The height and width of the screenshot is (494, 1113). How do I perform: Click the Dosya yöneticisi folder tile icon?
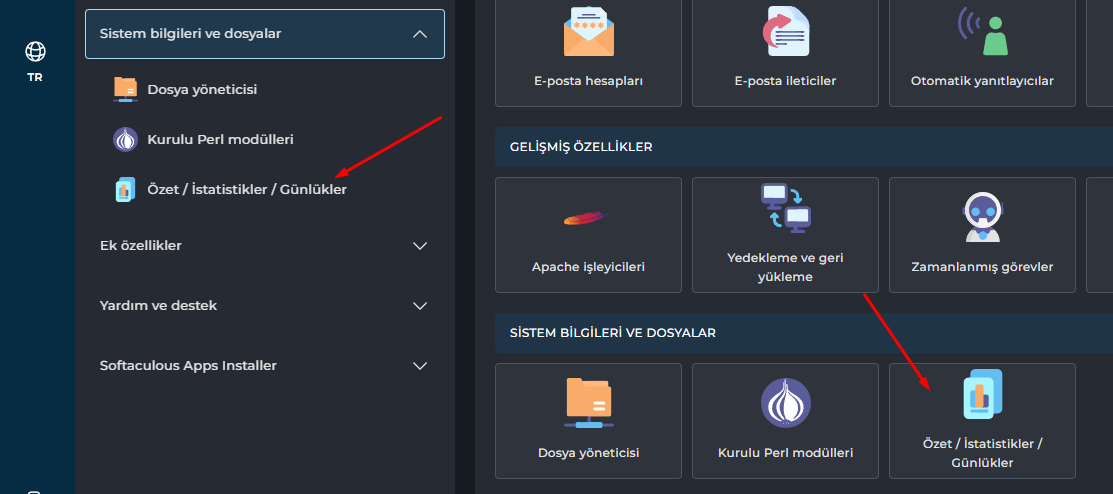pyautogui.click(x=588, y=402)
